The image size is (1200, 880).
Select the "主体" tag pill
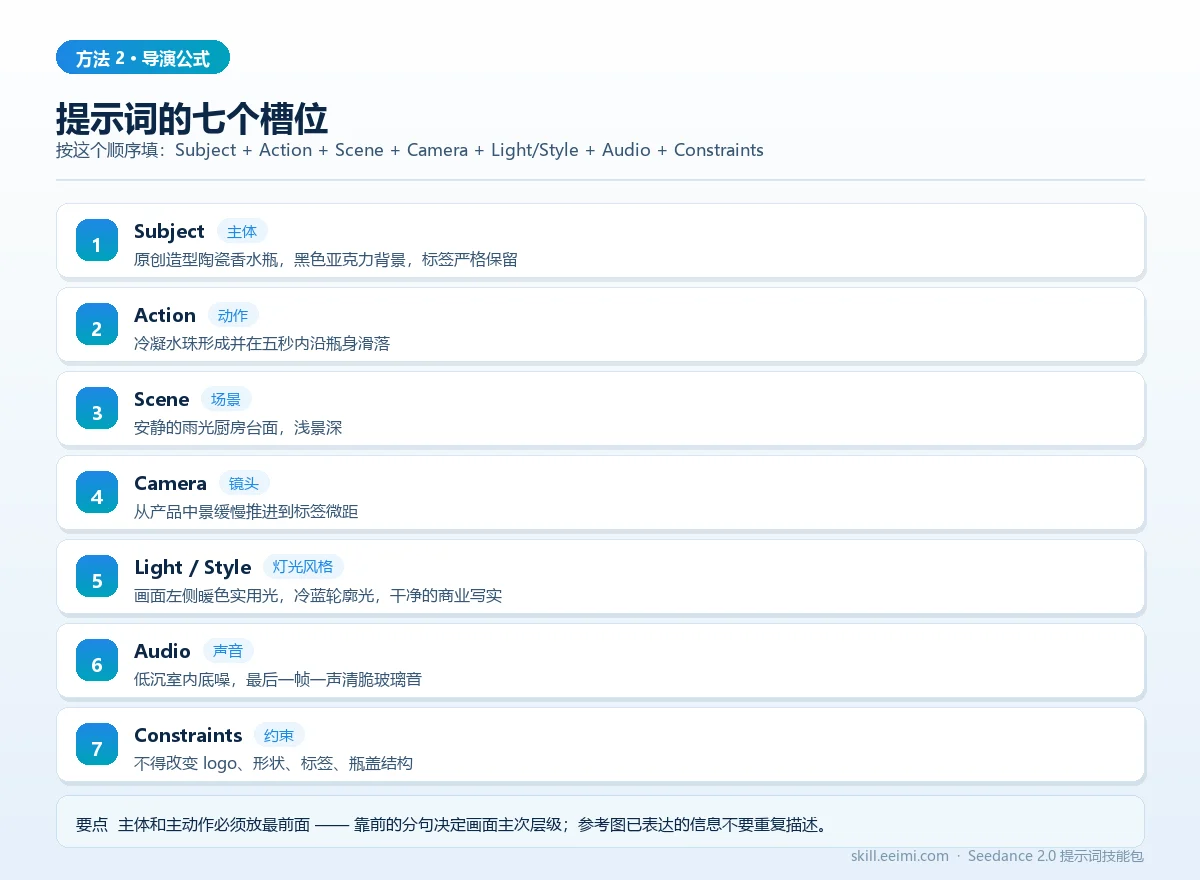[x=242, y=232]
